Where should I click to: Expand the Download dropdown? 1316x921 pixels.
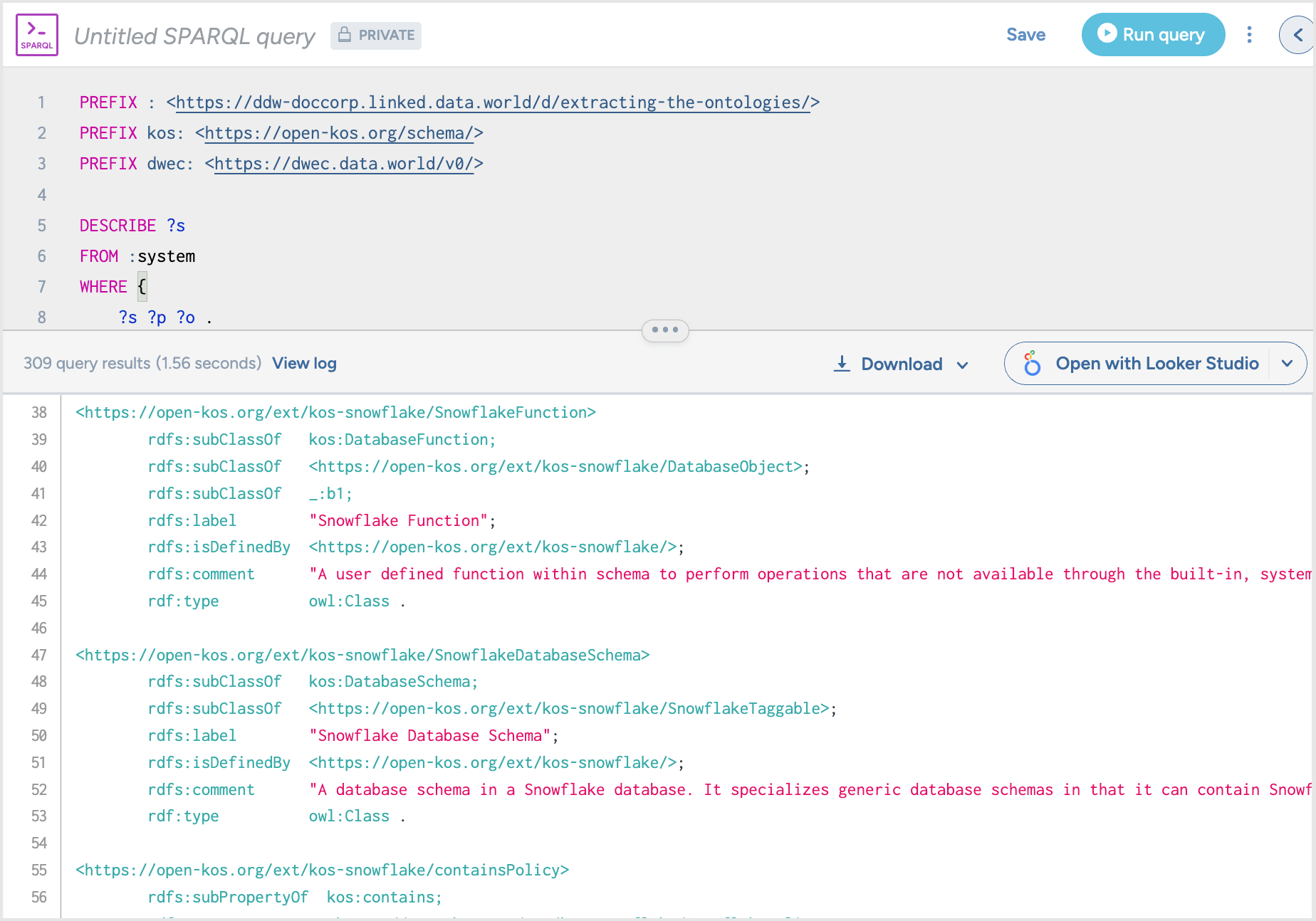[902, 364]
